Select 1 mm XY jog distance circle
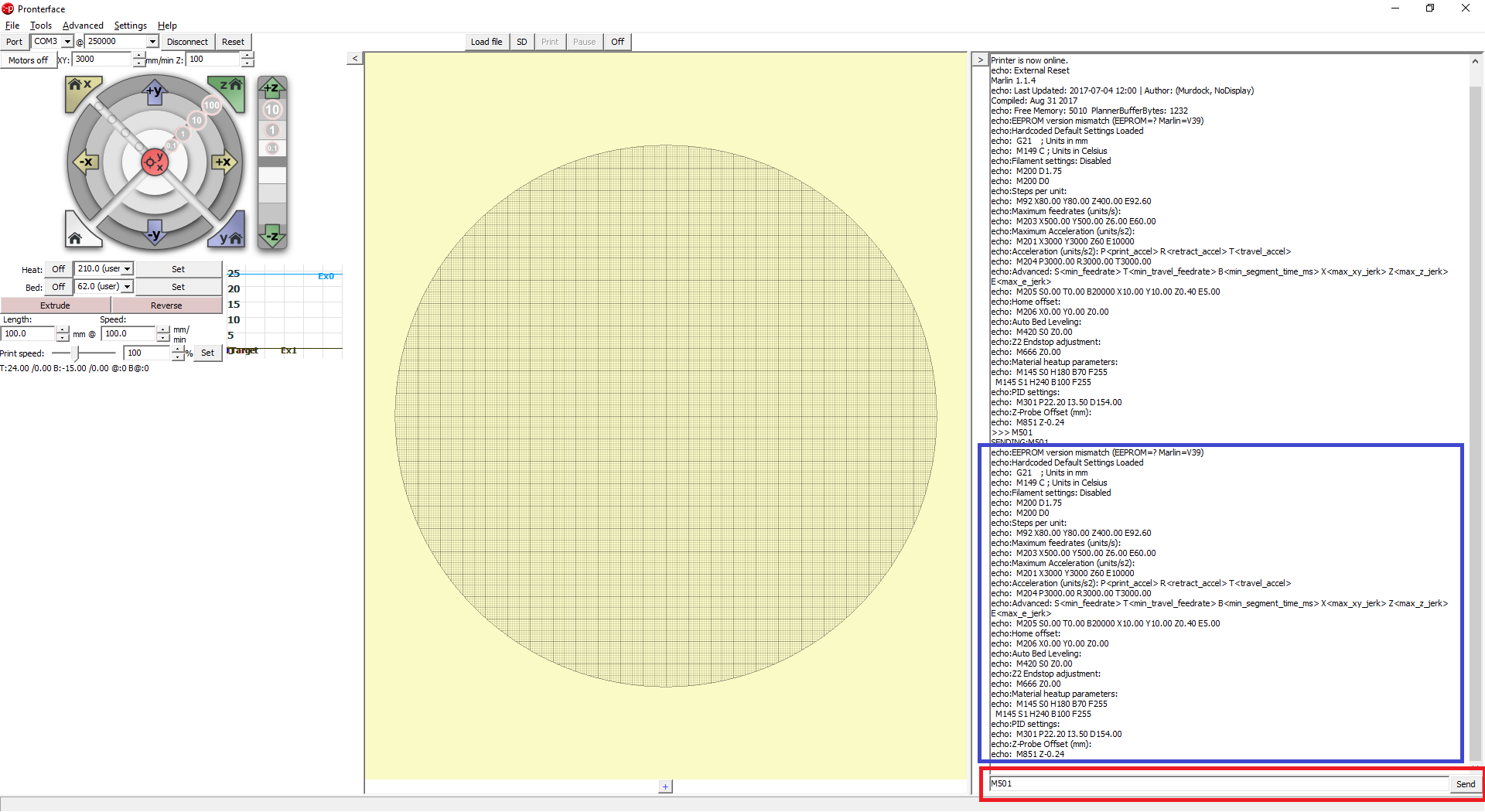Viewport: 1485px width, 812px height. pos(183,134)
